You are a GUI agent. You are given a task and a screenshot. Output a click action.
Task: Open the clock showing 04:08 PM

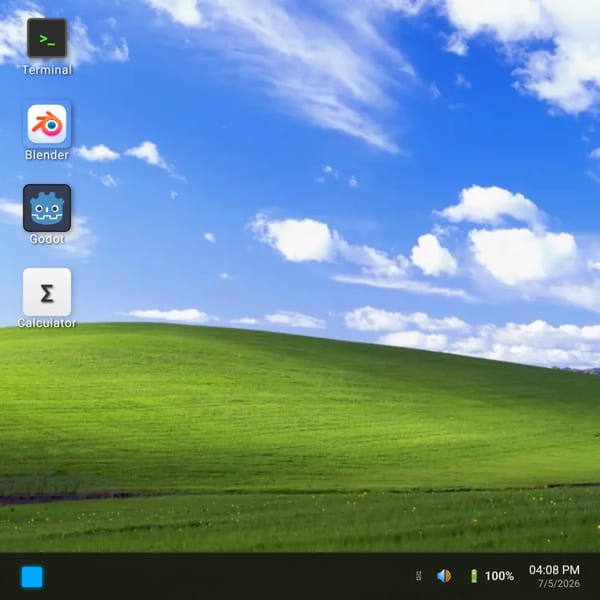(554, 570)
